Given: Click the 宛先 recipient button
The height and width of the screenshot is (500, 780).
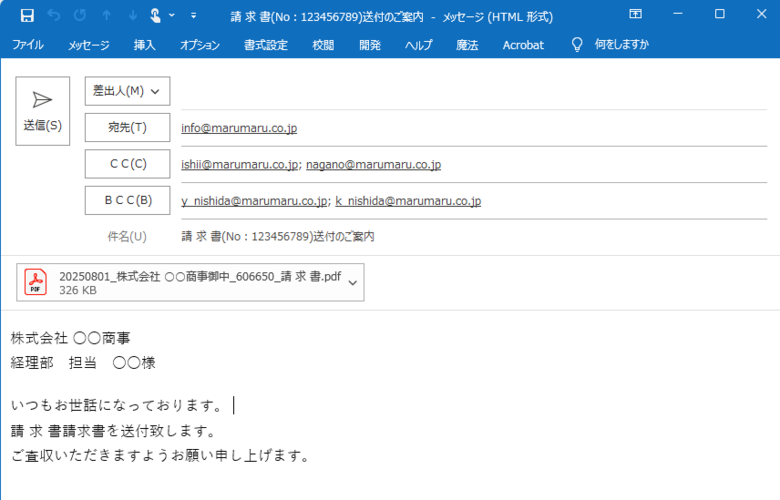Looking at the screenshot, I should (127, 128).
